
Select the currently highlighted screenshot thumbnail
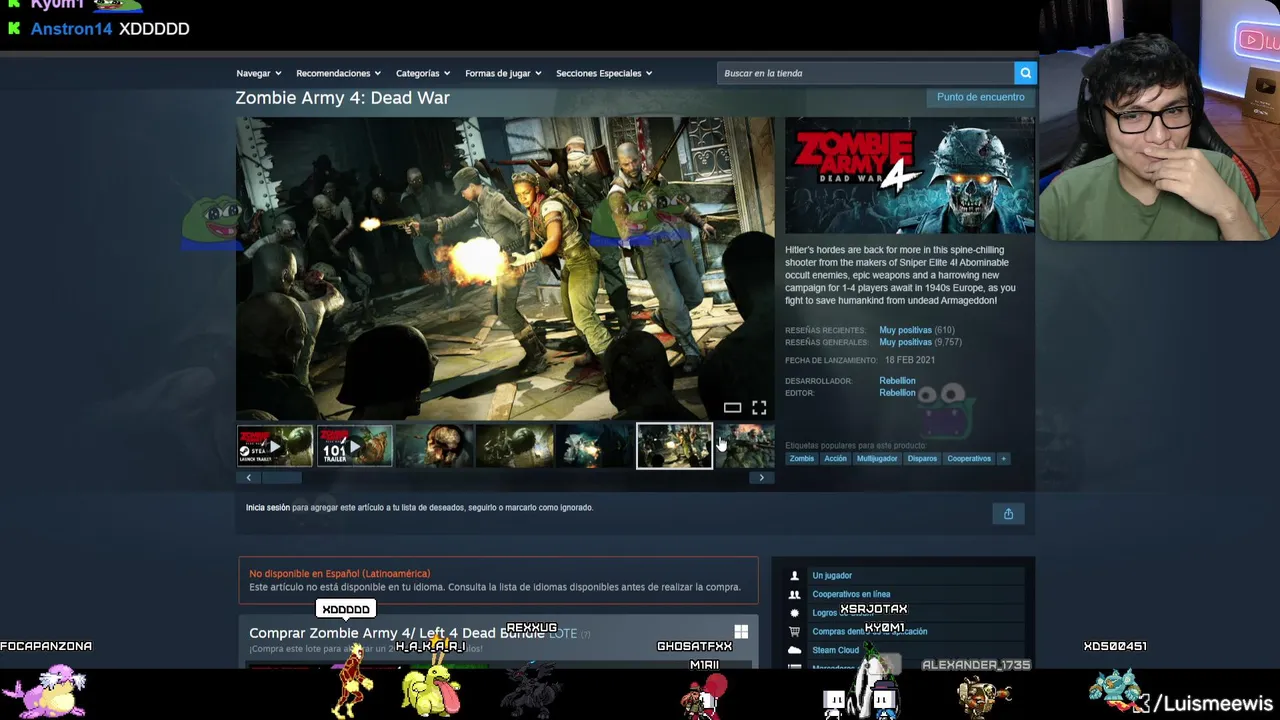[x=675, y=446]
